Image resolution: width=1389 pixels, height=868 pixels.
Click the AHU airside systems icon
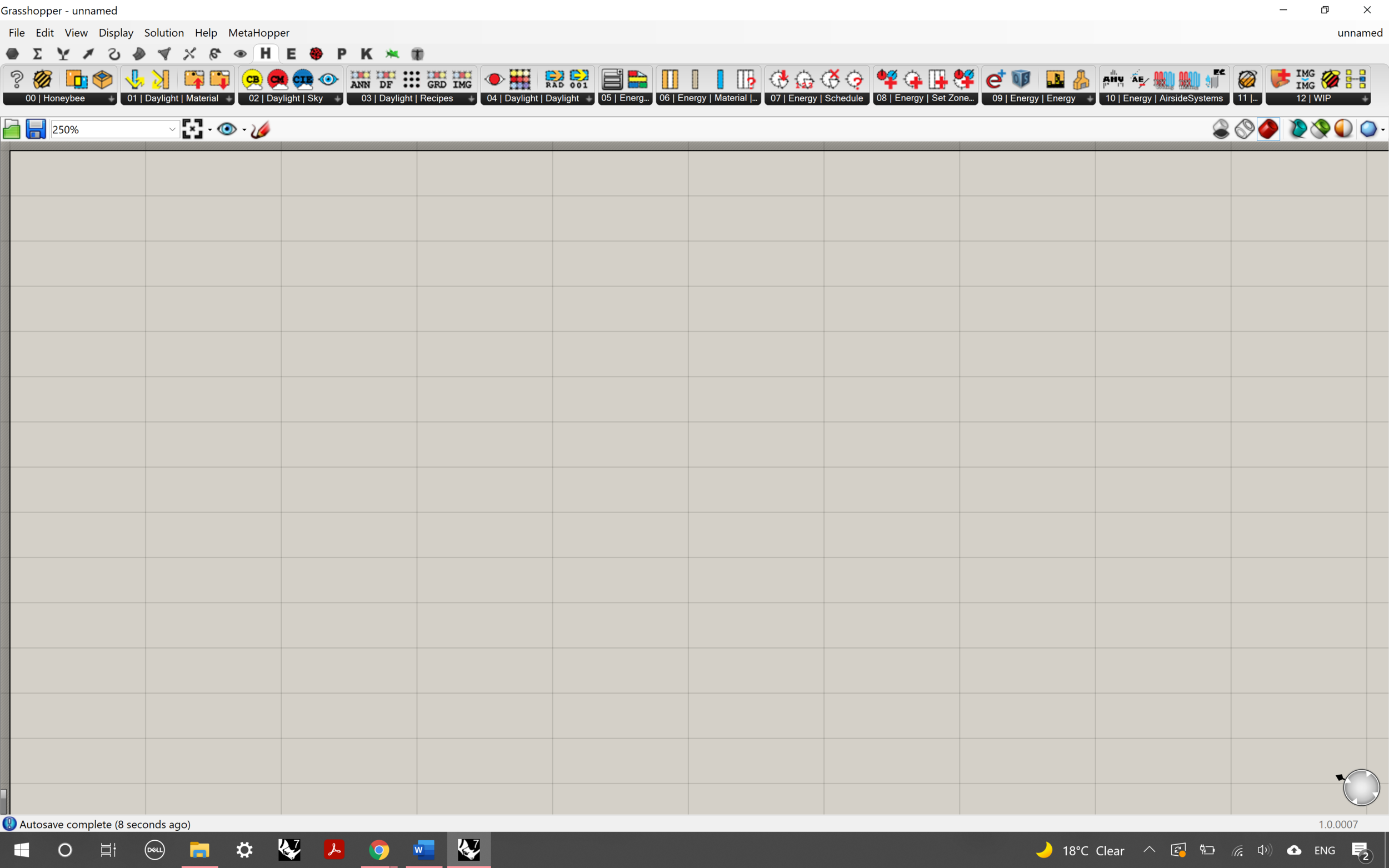point(1113,79)
